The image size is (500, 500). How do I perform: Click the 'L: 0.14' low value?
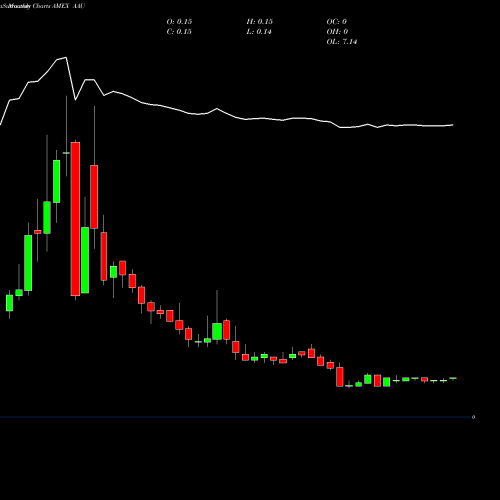[x=259, y=32]
